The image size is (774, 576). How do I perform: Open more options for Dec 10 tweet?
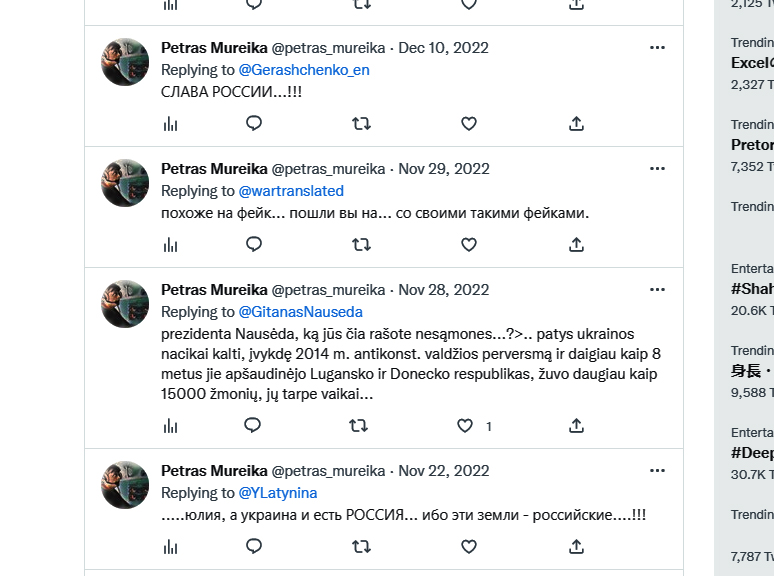657,48
